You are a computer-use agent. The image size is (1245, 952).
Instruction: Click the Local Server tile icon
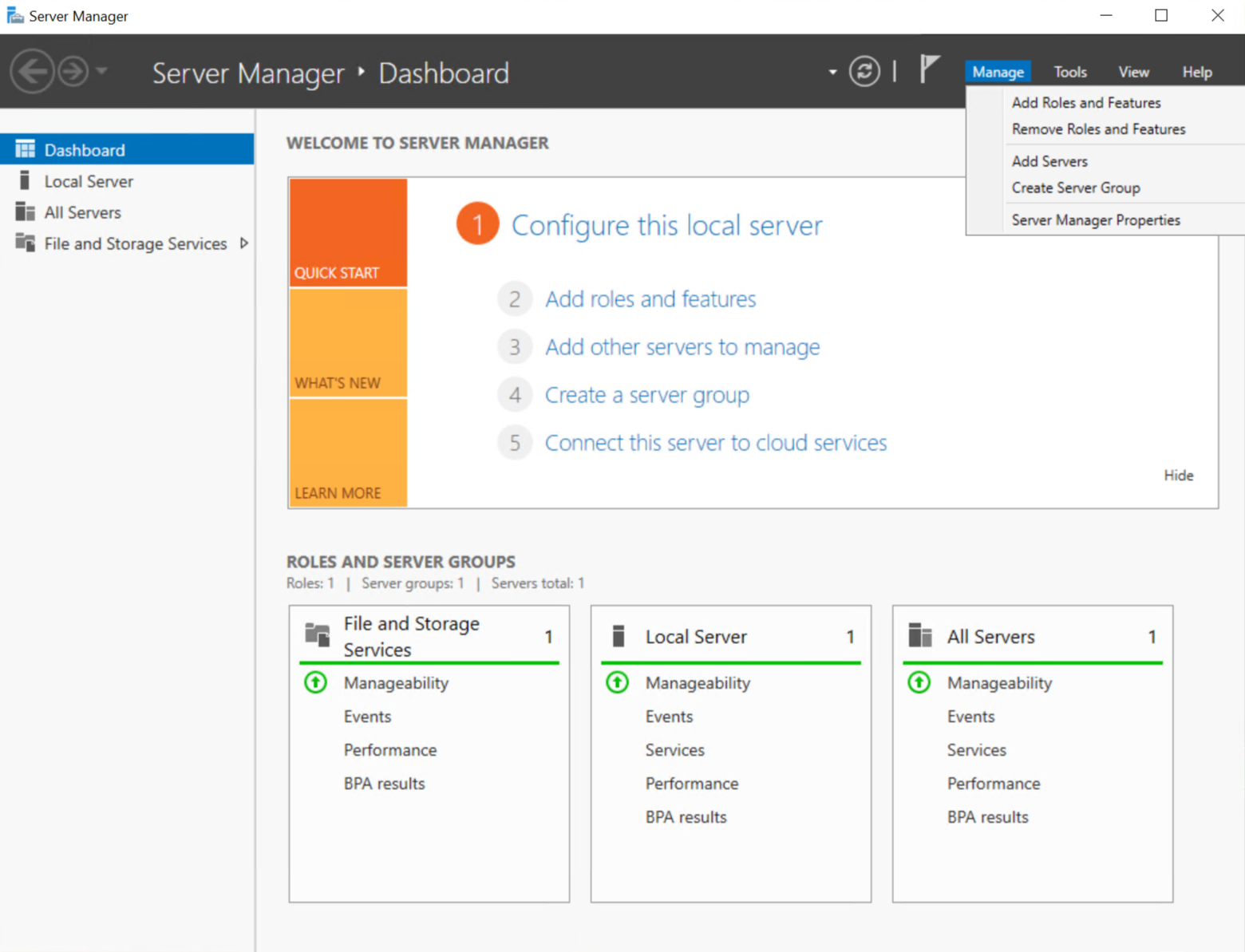619,636
